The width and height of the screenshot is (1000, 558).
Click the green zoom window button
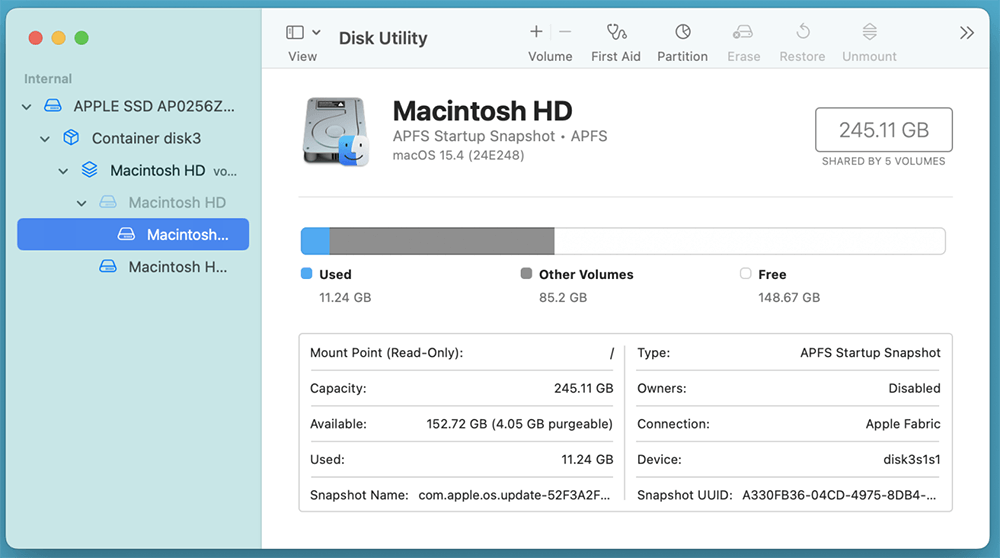[82, 38]
